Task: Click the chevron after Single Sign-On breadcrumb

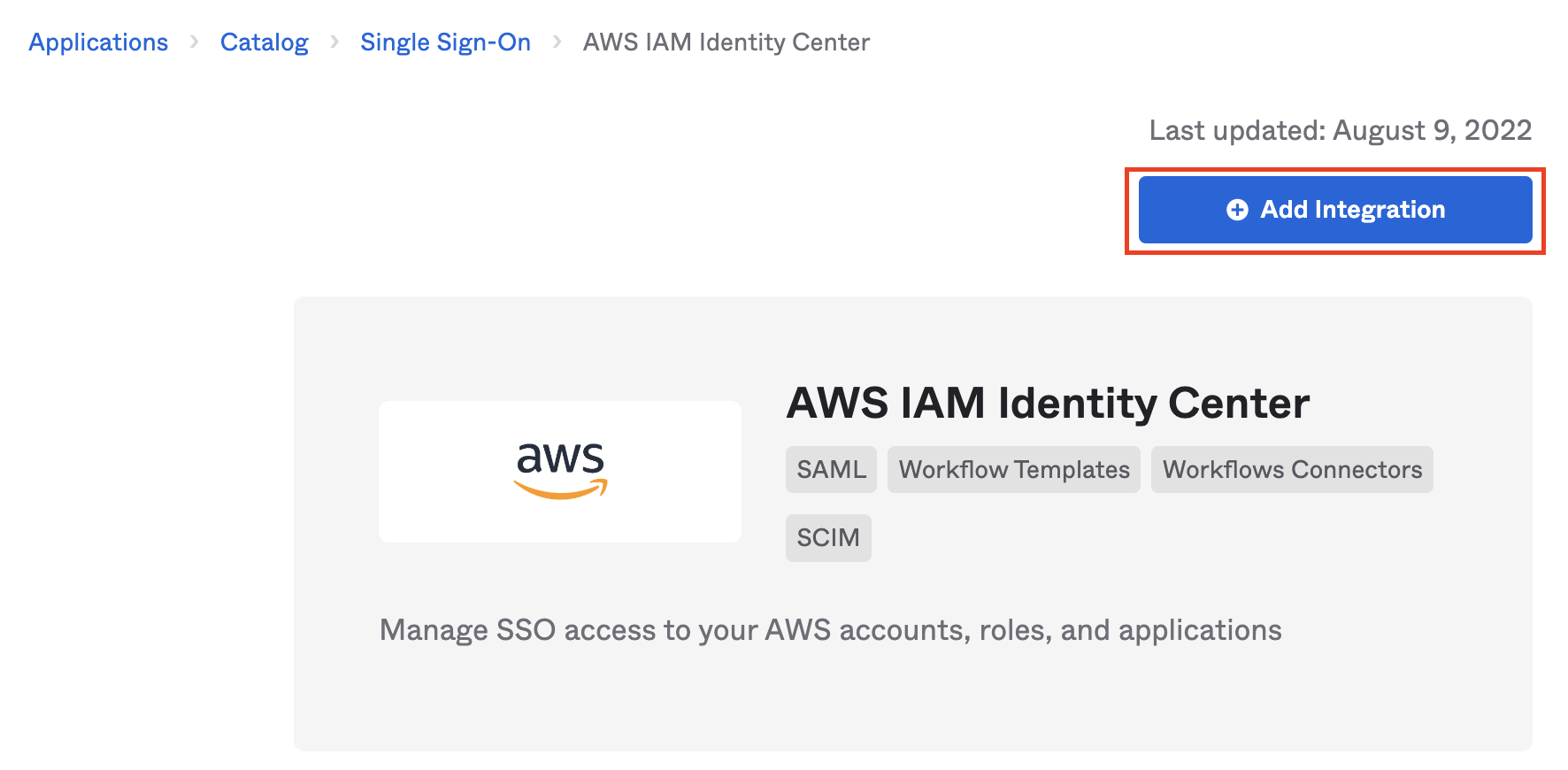Action: tap(557, 42)
